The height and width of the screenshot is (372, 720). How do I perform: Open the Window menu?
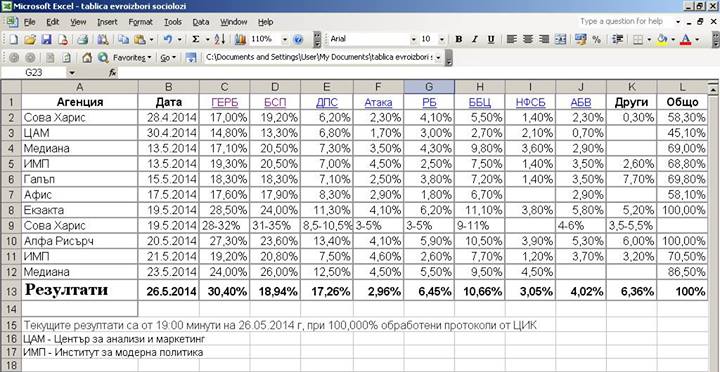[x=233, y=22]
